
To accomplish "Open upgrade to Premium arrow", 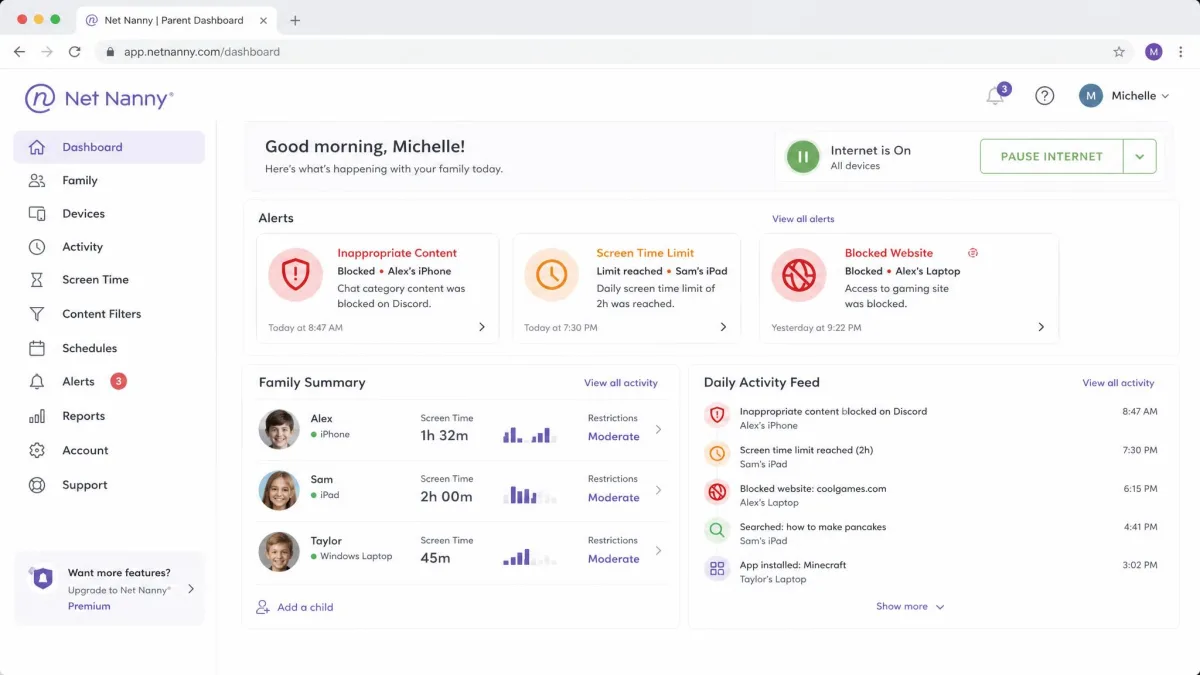I will point(191,589).
